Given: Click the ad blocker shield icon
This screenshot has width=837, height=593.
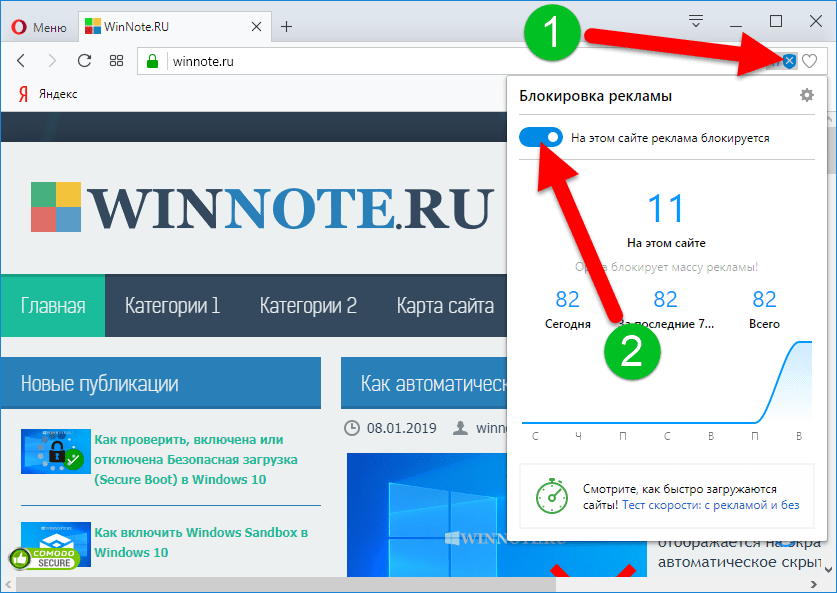Looking at the screenshot, I should tap(789, 61).
